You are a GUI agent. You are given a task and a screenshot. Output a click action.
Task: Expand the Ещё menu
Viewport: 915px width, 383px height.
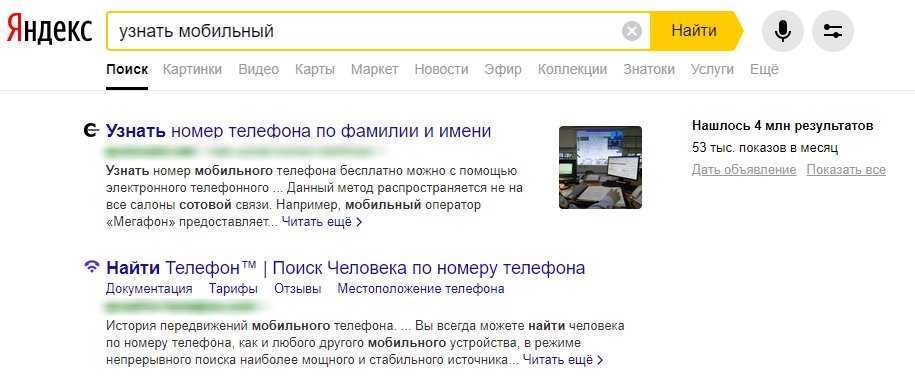(764, 69)
